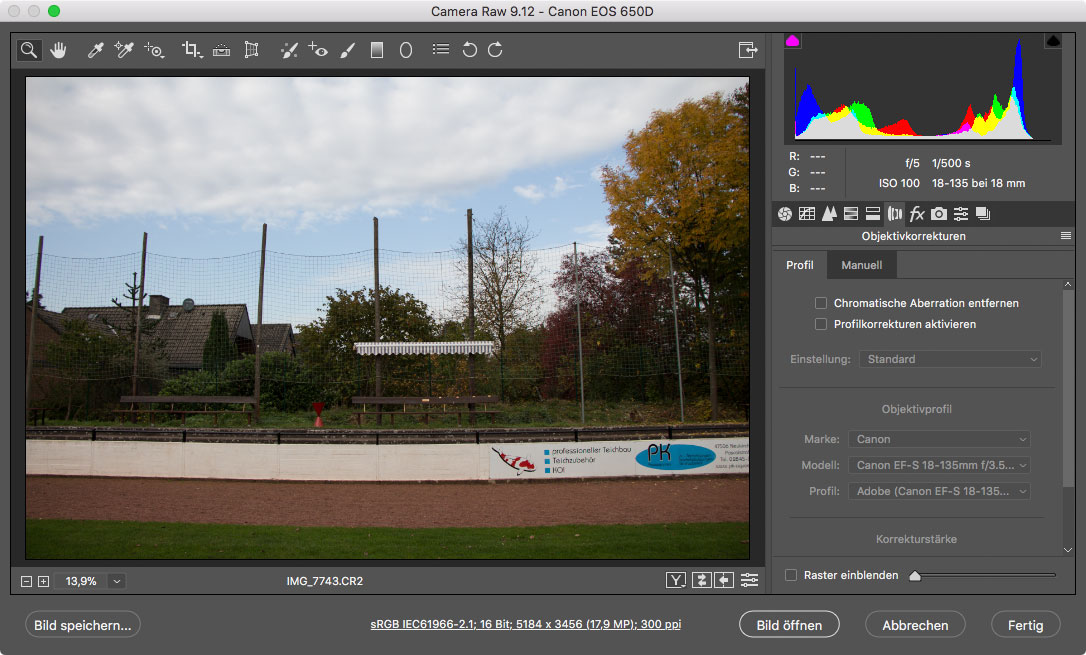Open the Marke Canon dropdown
Viewport: 1086px width, 655px height.
[939, 439]
